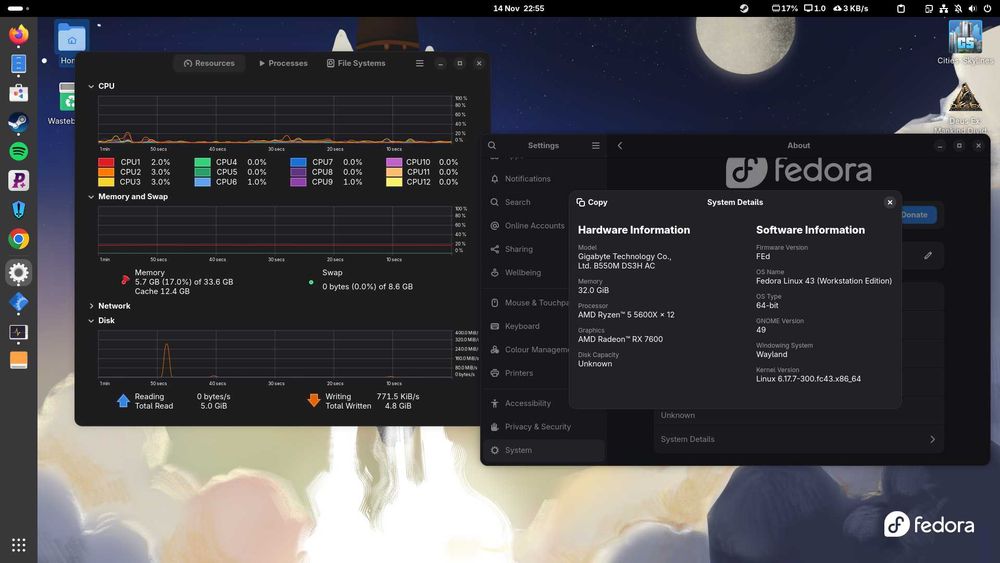Click the muted notifications bell icon

tap(958, 8)
